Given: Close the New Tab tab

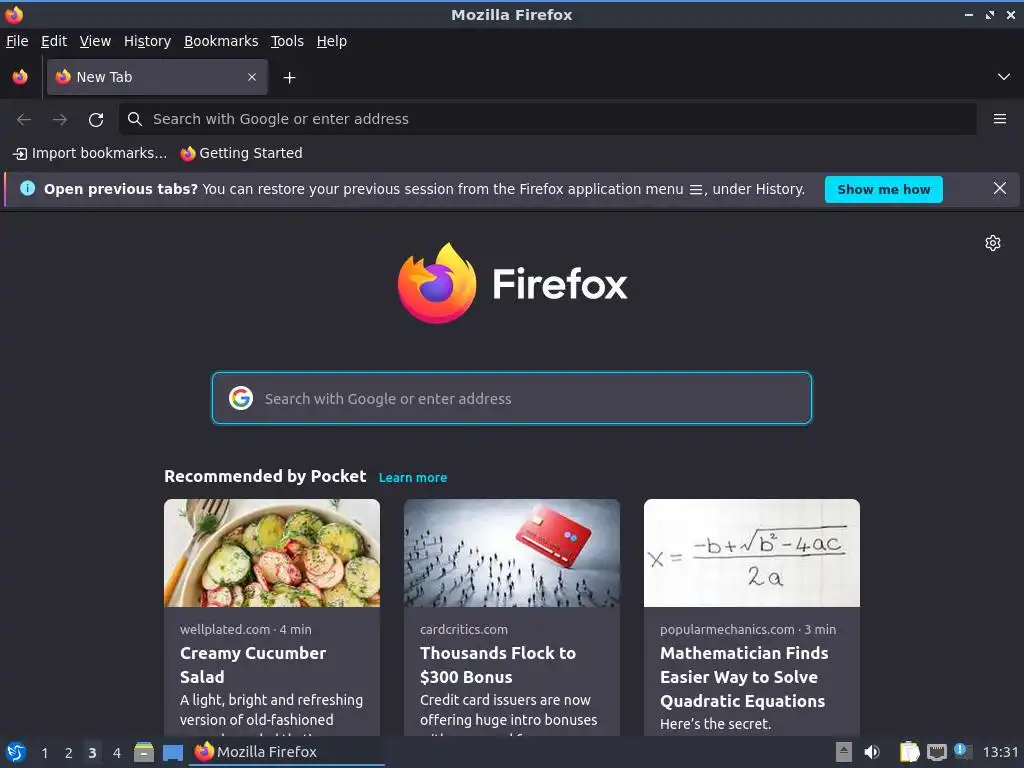Looking at the screenshot, I should [x=252, y=77].
